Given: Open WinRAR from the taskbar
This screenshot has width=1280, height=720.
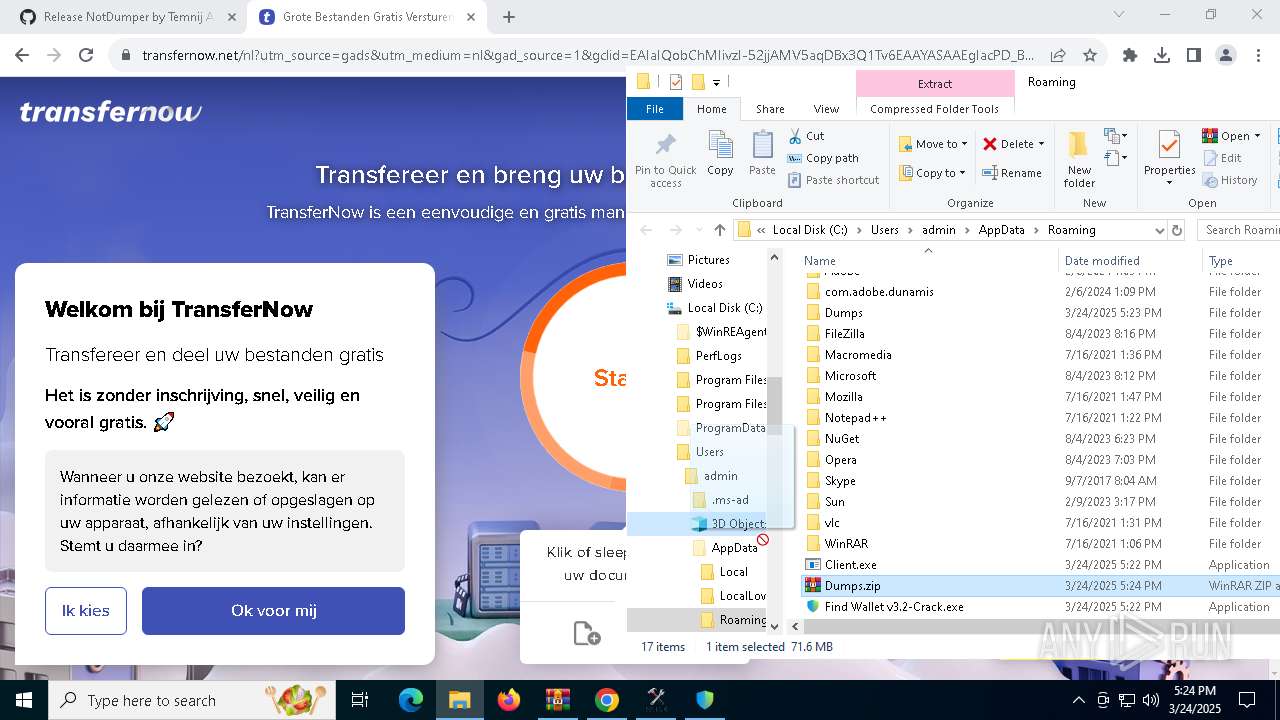Looking at the screenshot, I should click(558, 700).
